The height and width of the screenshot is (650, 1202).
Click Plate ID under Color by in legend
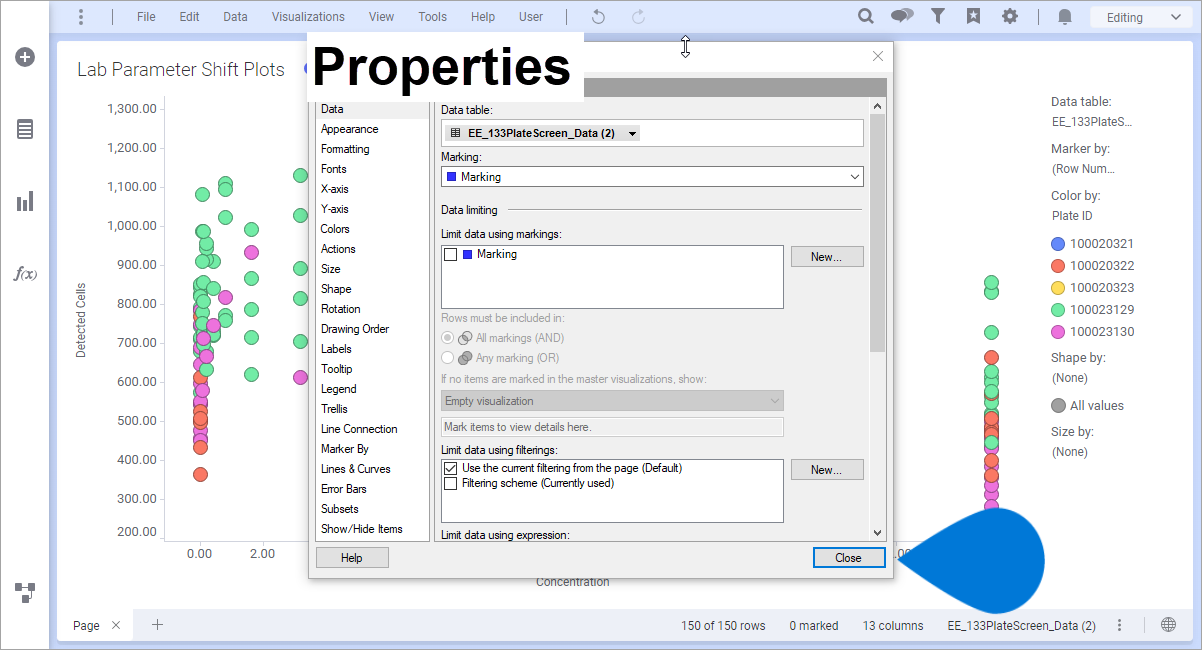[1072, 216]
